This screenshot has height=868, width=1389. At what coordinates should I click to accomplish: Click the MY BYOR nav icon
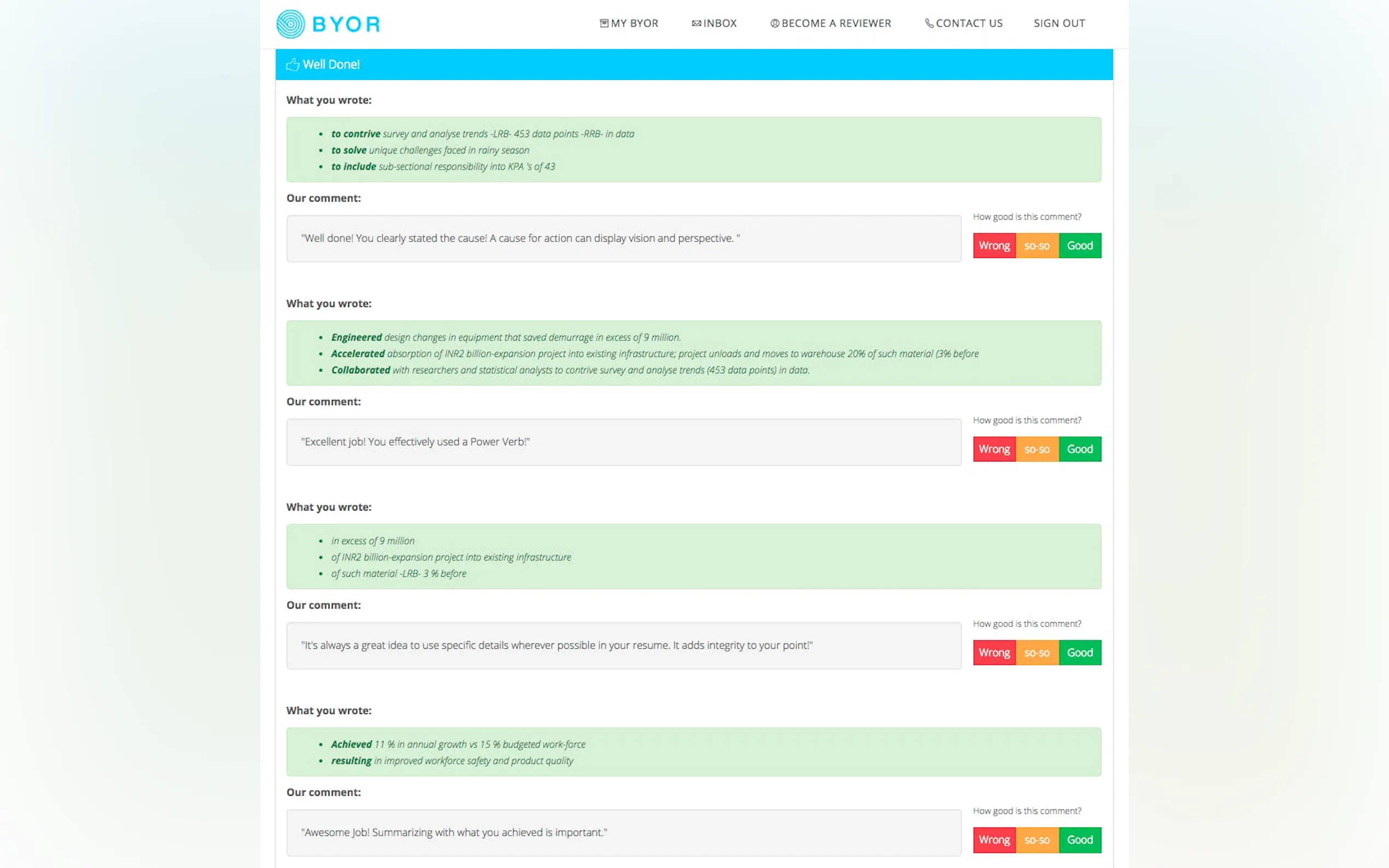coord(604,24)
